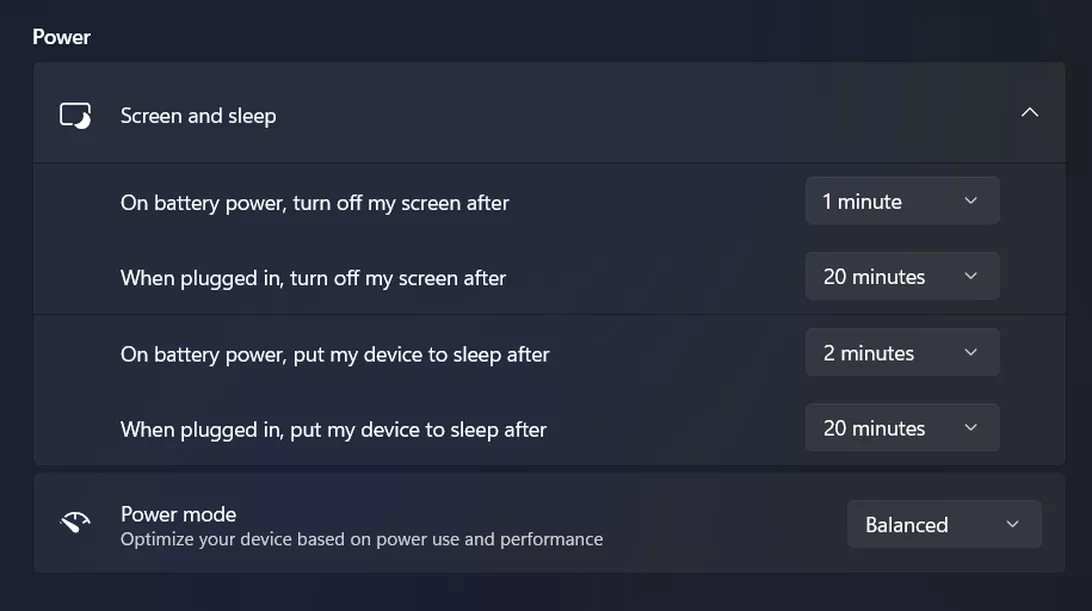Open the plugged-in screen timeout dropdown
This screenshot has height=611, width=1092.
pyautogui.click(x=901, y=276)
